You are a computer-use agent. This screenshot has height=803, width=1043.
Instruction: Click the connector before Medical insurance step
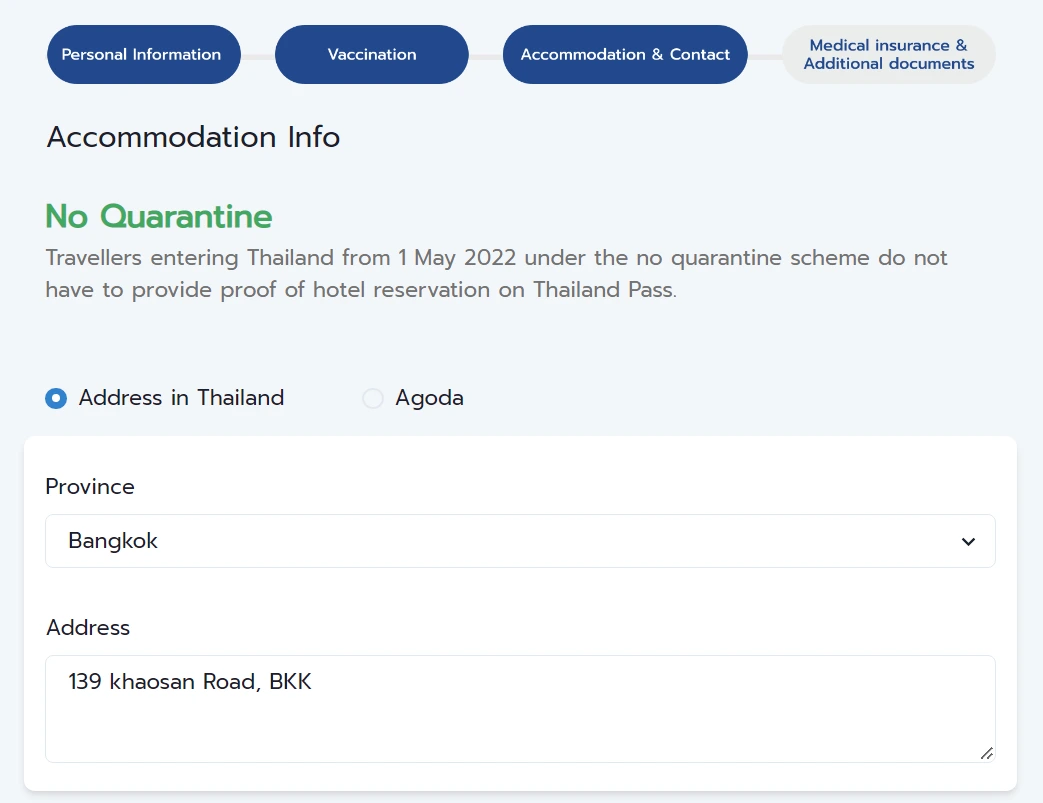[764, 56]
